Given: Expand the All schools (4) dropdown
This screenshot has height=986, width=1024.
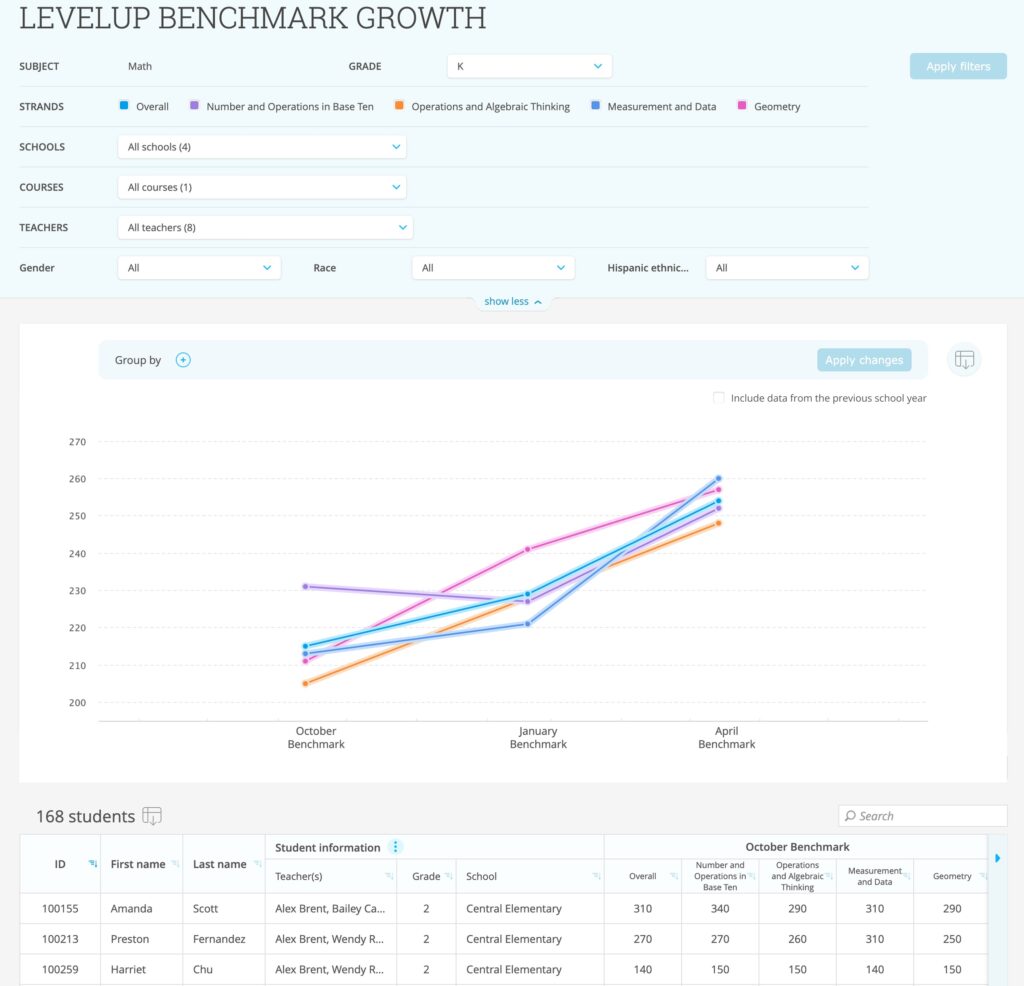Looking at the screenshot, I should (262, 147).
